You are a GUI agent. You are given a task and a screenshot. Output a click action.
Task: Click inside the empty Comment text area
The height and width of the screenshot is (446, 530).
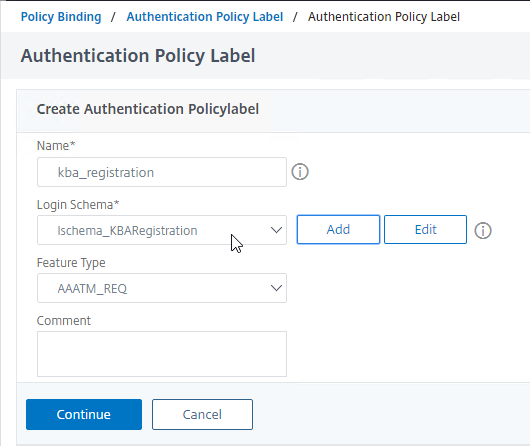click(x=162, y=354)
